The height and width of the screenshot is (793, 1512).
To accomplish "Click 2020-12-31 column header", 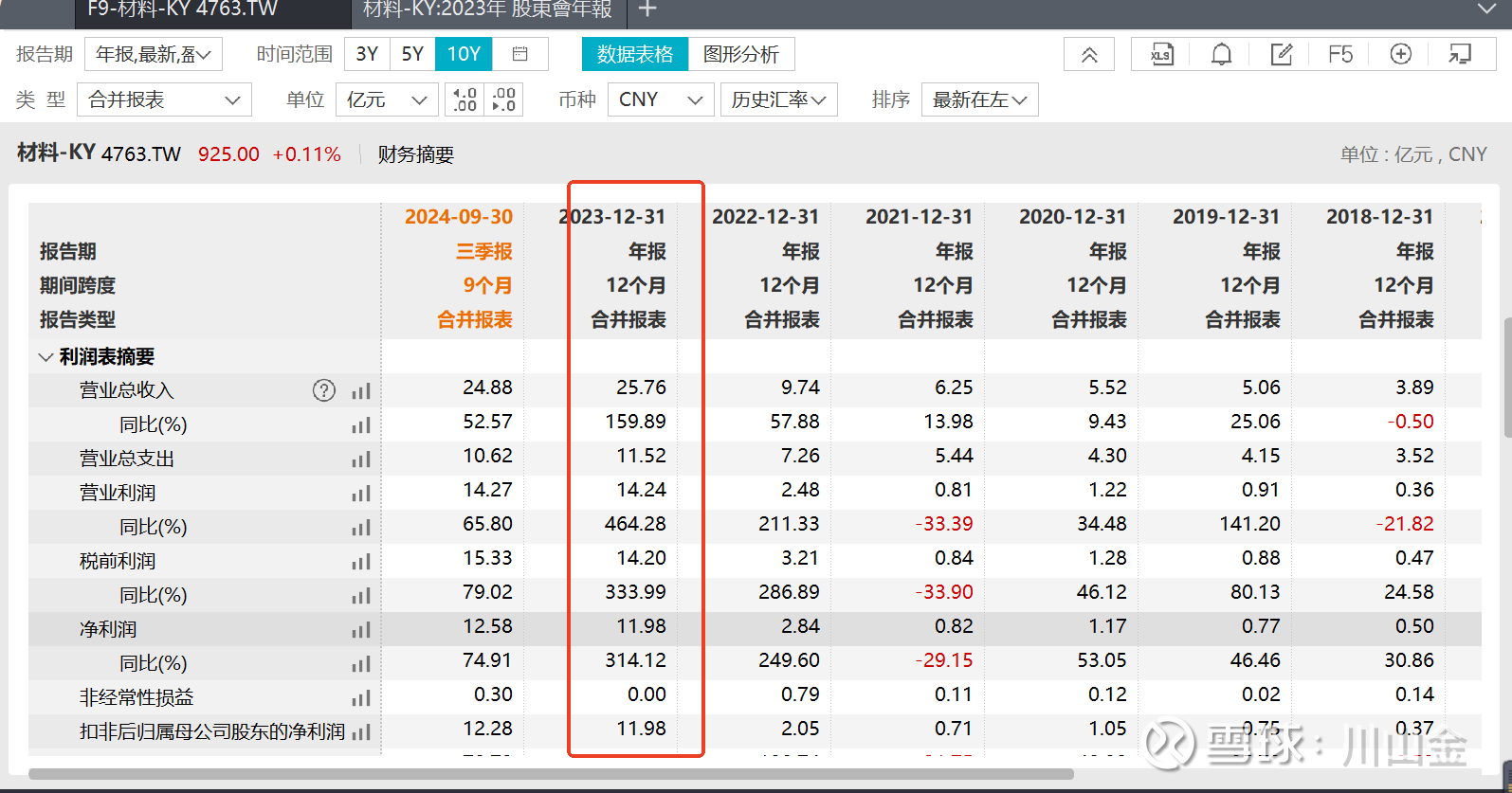I will point(1073,217).
